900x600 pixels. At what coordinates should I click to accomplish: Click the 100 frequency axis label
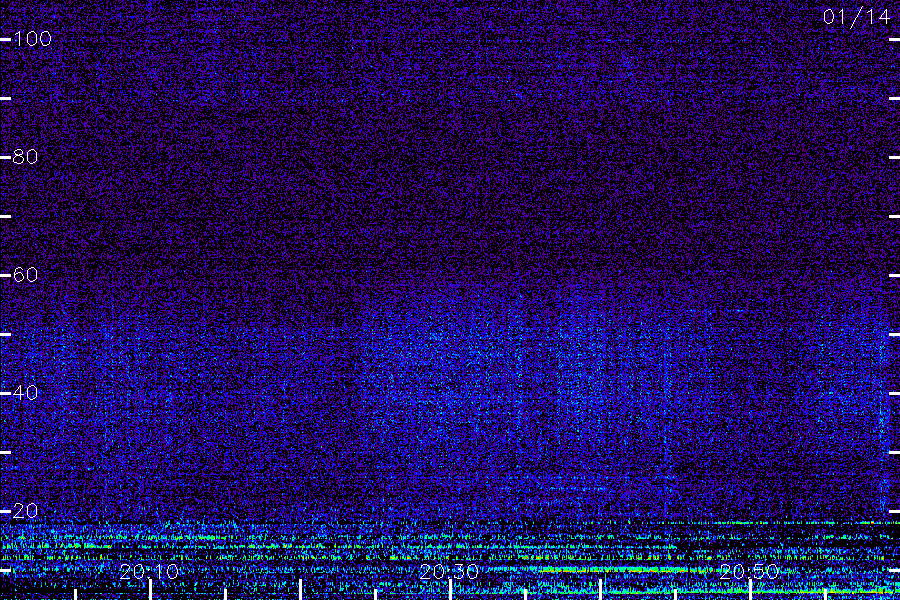coord(32,39)
